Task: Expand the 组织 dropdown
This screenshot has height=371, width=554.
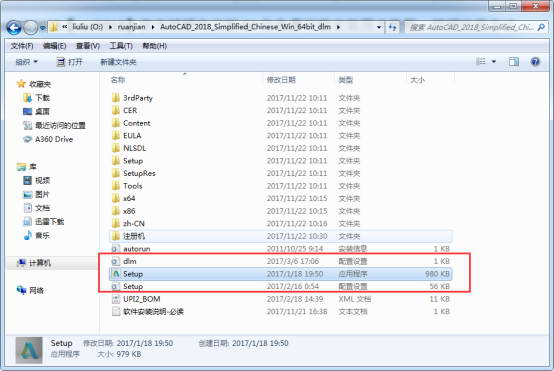Action: pyautogui.click(x=26, y=62)
